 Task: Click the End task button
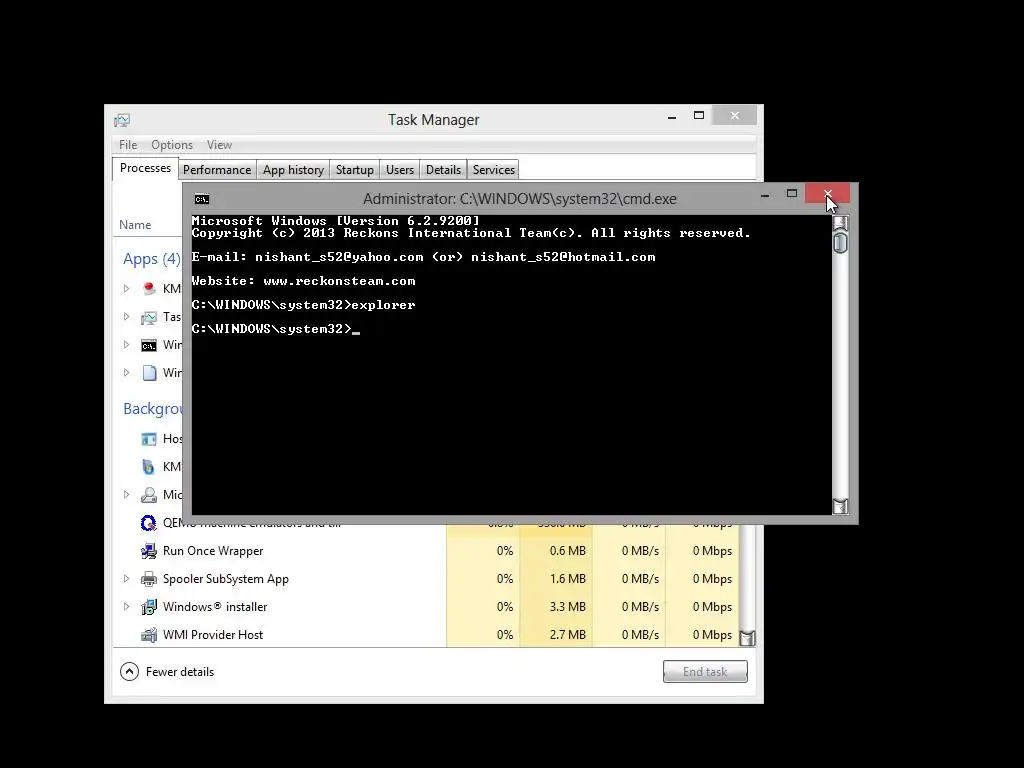click(x=705, y=671)
